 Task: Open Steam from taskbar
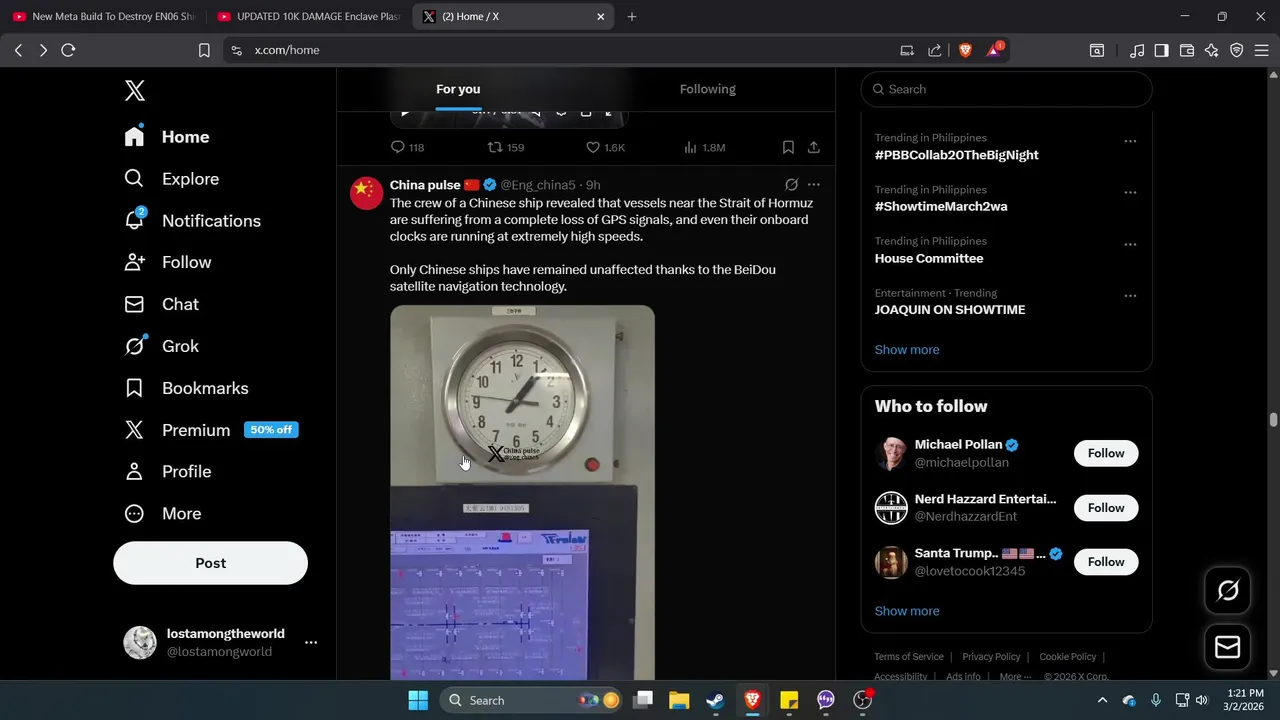click(x=715, y=700)
